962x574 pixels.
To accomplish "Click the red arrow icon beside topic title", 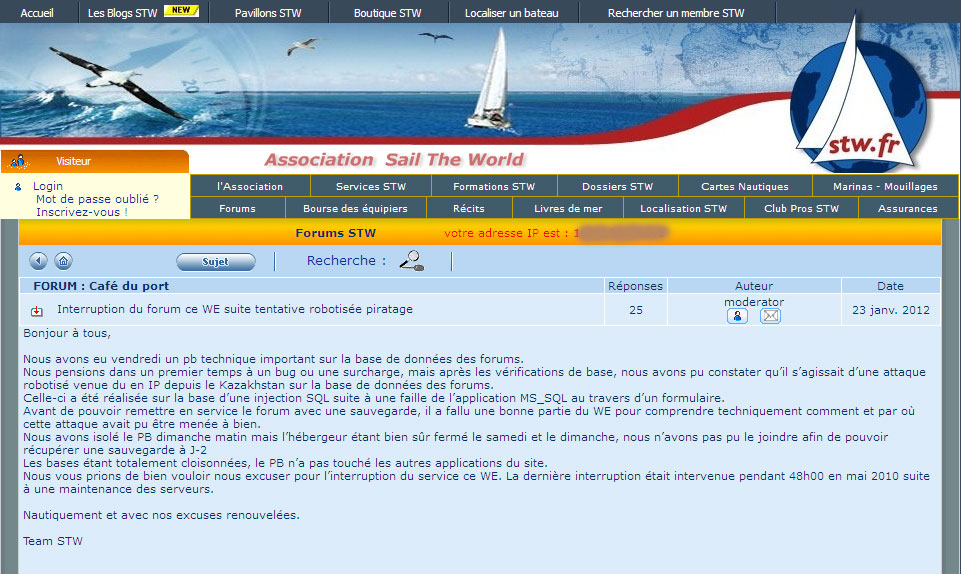I will click(x=37, y=311).
